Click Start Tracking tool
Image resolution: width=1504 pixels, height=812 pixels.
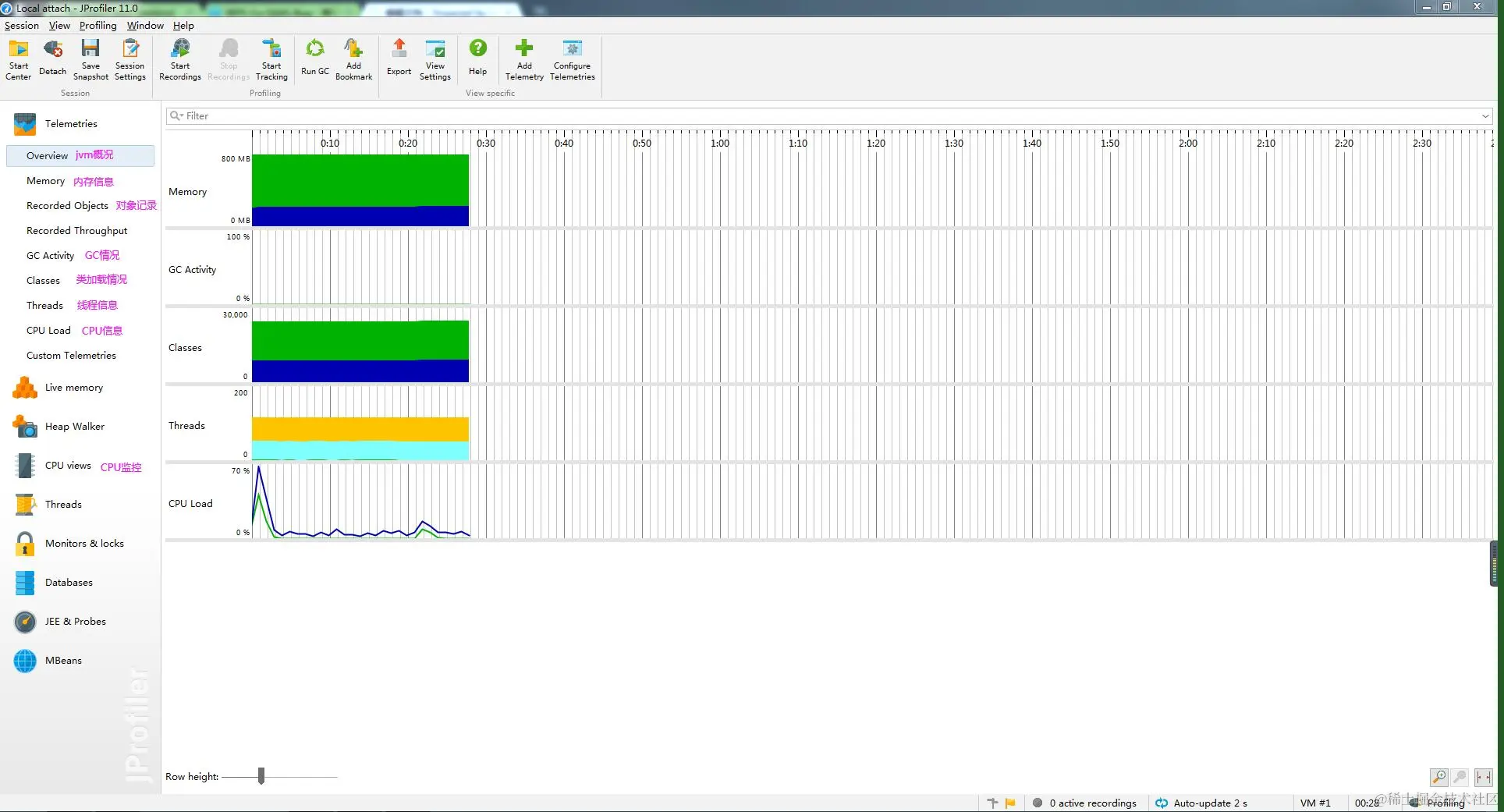point(271,59)
